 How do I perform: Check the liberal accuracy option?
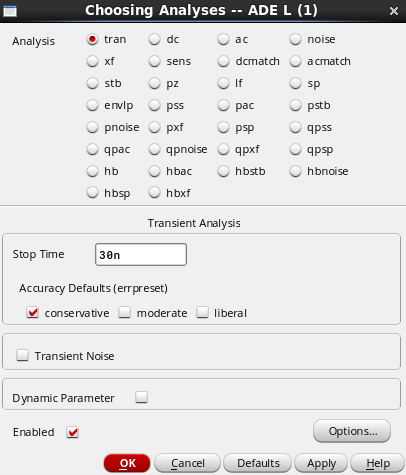coord(202,313)
